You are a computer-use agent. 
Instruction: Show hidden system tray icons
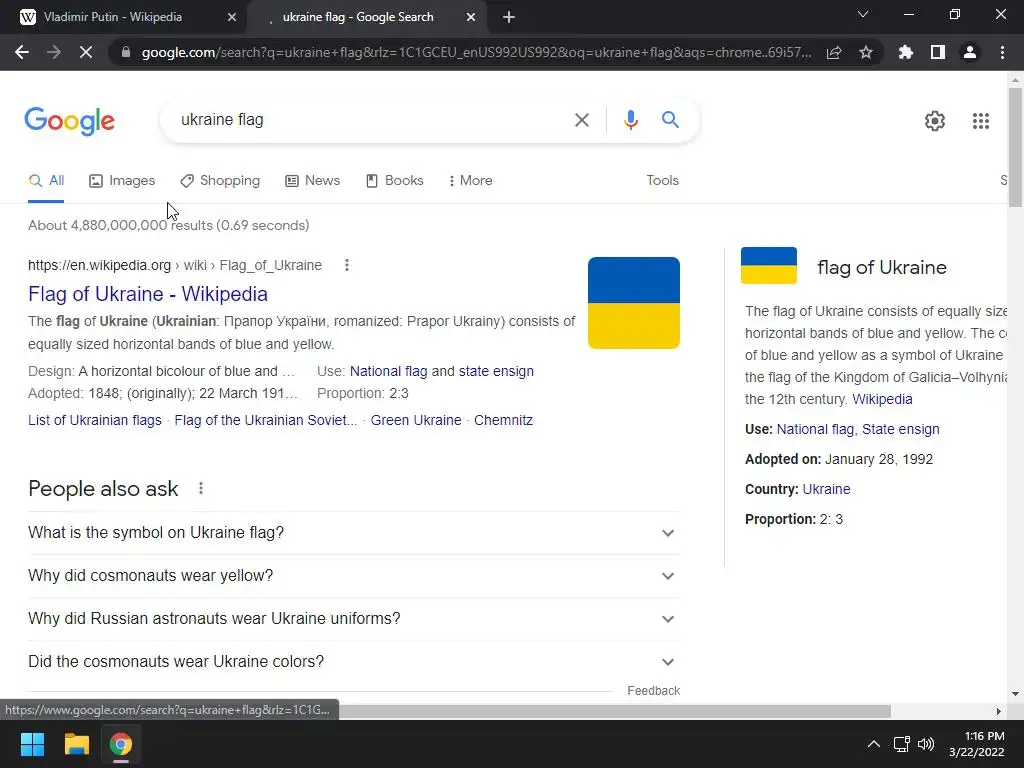(x=873, y=744)
